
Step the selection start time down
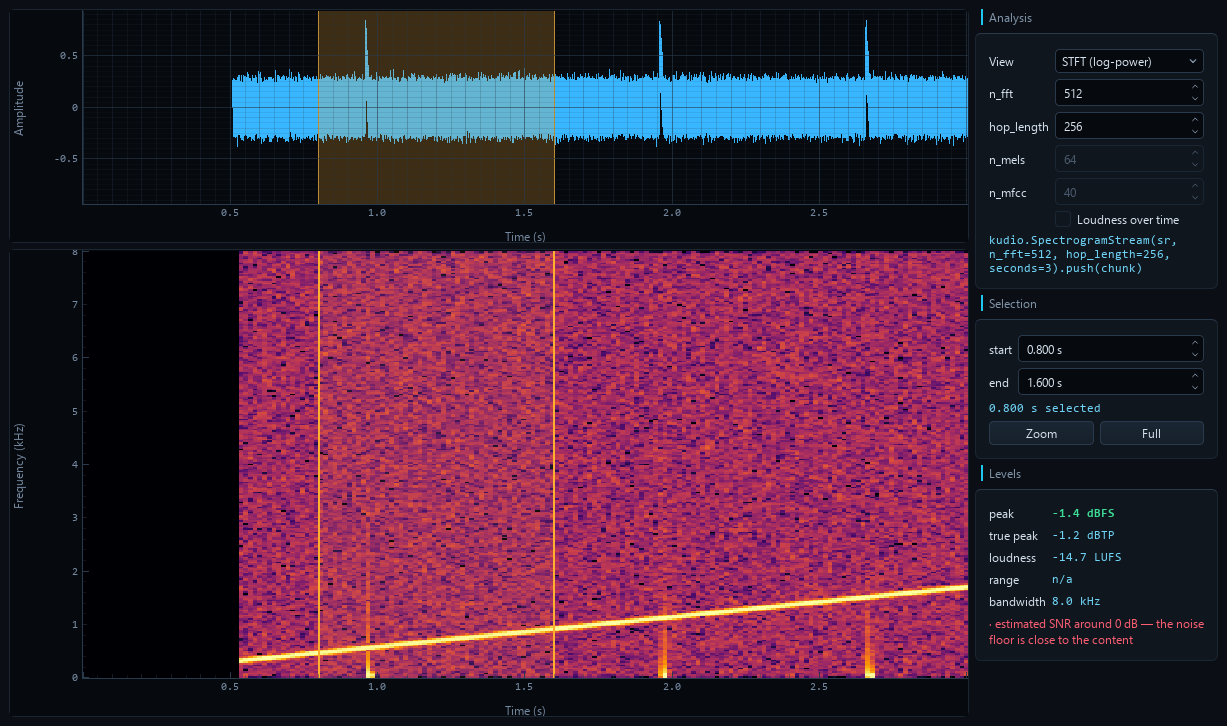pyautogui.click(x=1195, y=355)
